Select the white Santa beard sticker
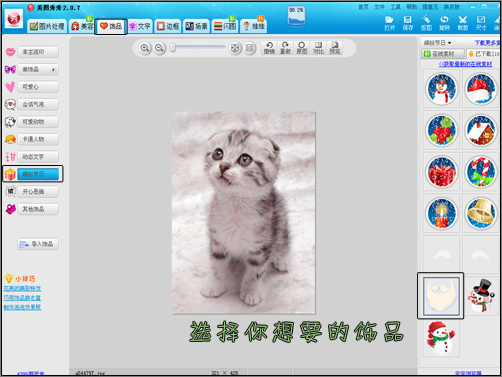 [x=441, y=296]
